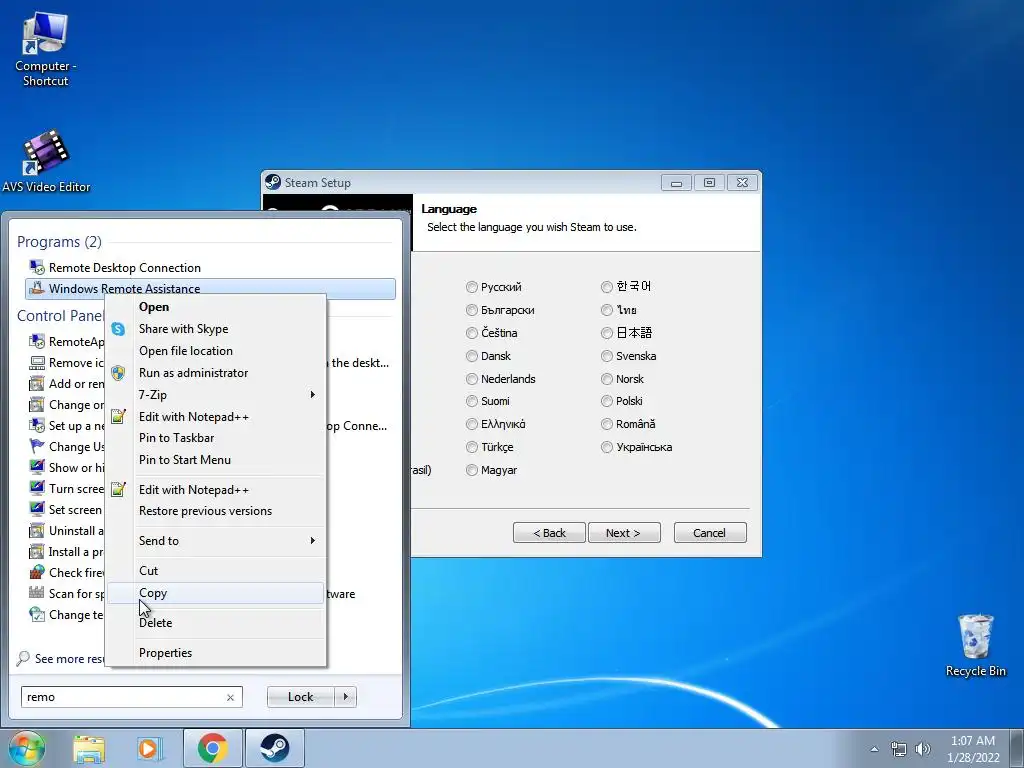Click Cancel in Steam Setup
The image size is (1024, 768).
710,533
